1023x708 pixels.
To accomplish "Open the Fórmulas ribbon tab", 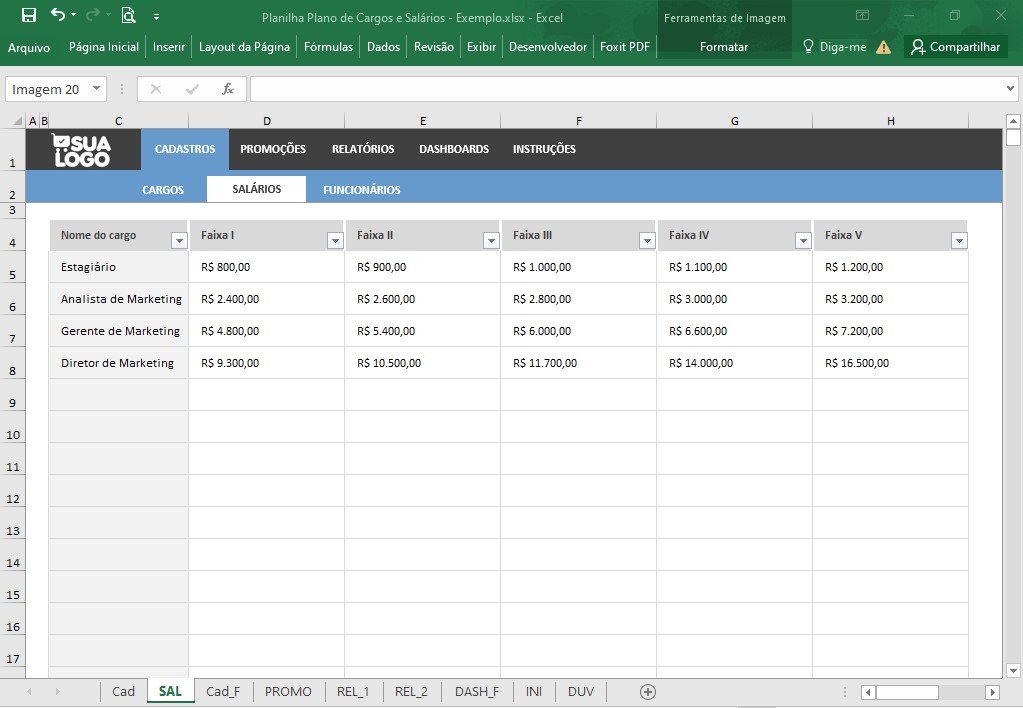I will [328, 47].
